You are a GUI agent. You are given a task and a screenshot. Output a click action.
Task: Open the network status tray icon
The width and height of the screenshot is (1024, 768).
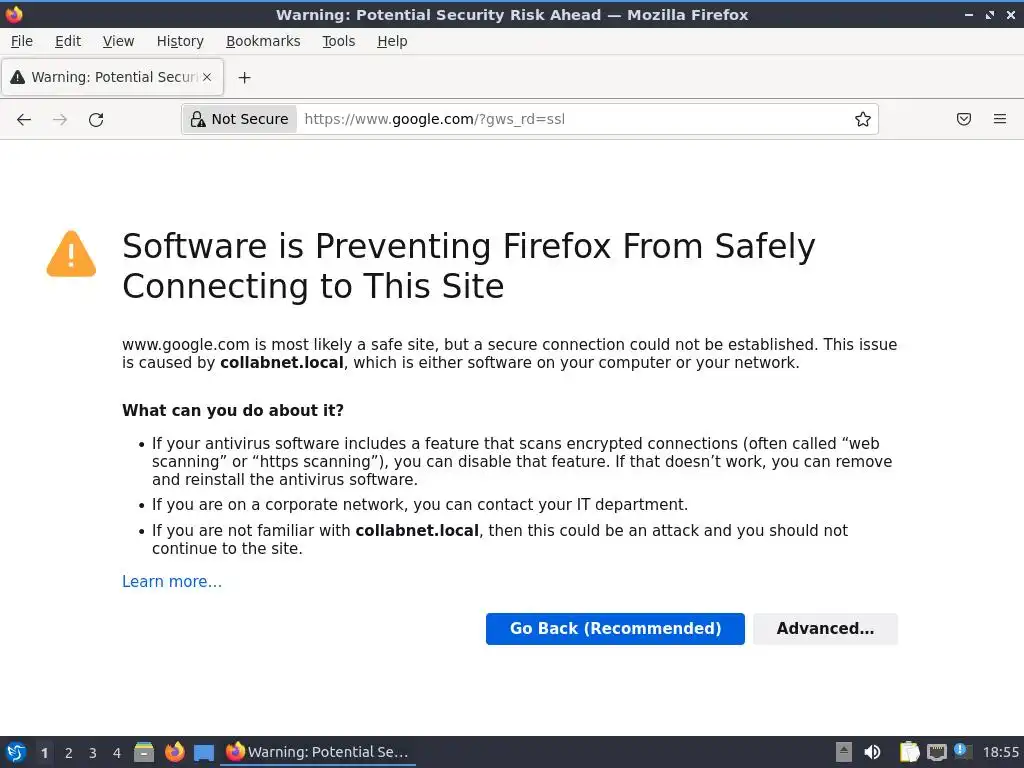pyautogui.click(x=936, y=752)
